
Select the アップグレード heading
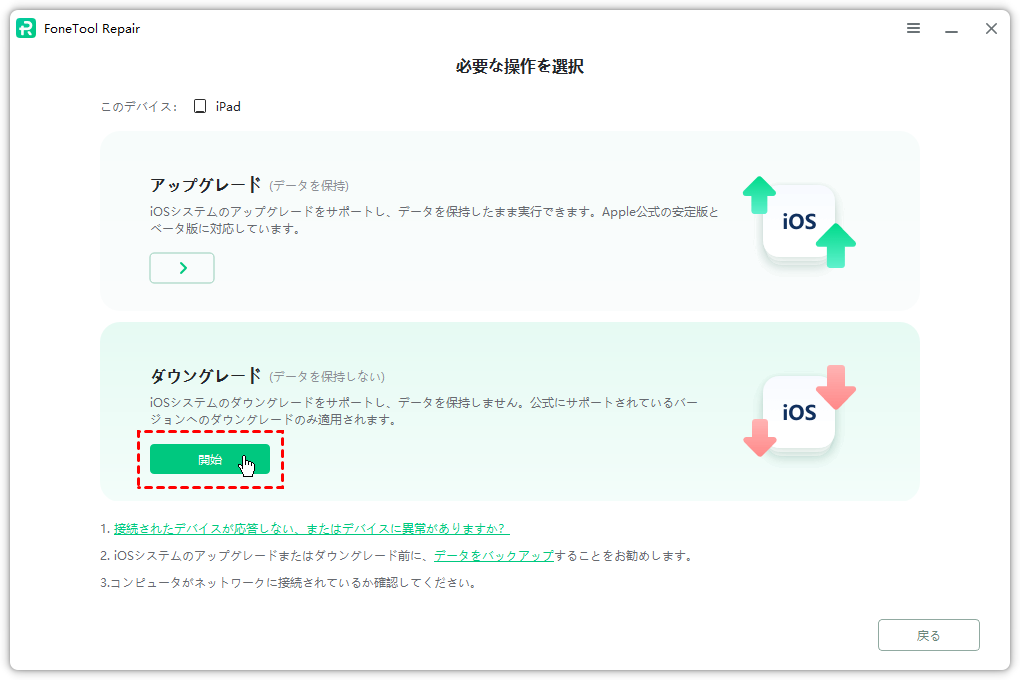click(205, 185)
